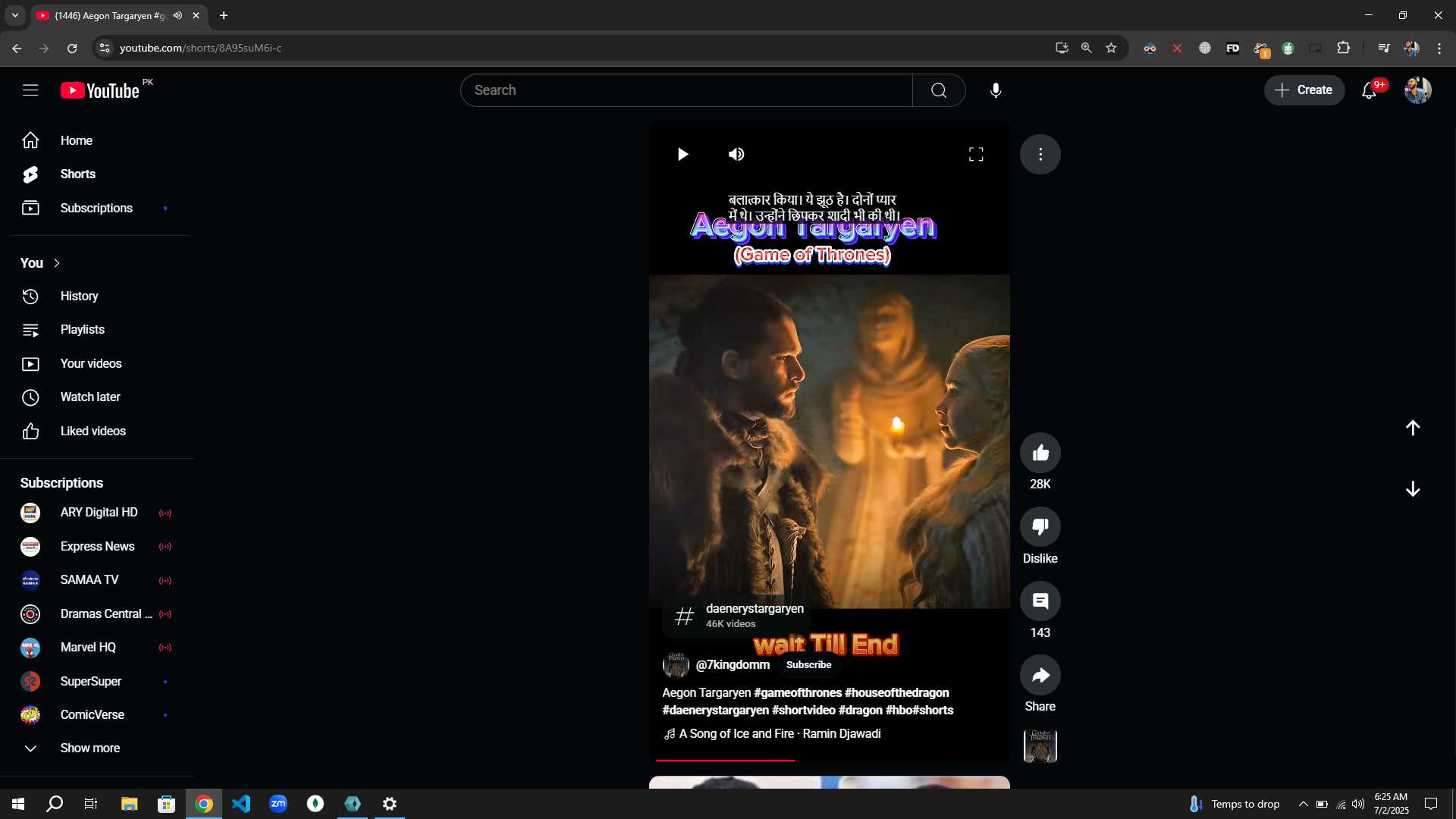Image resolution: width=1456 pixels, height=819 pixels.
Task: Open A Song of Ice and Fire sound
Action: tap(772, 734)
